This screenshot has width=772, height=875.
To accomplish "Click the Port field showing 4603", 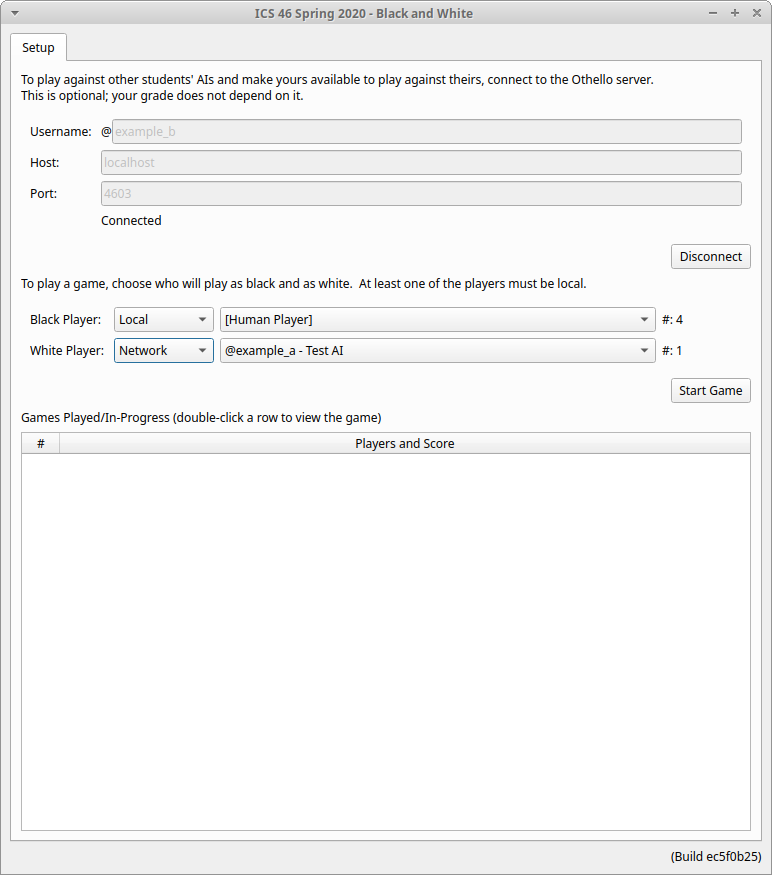I will click(421, 194).
